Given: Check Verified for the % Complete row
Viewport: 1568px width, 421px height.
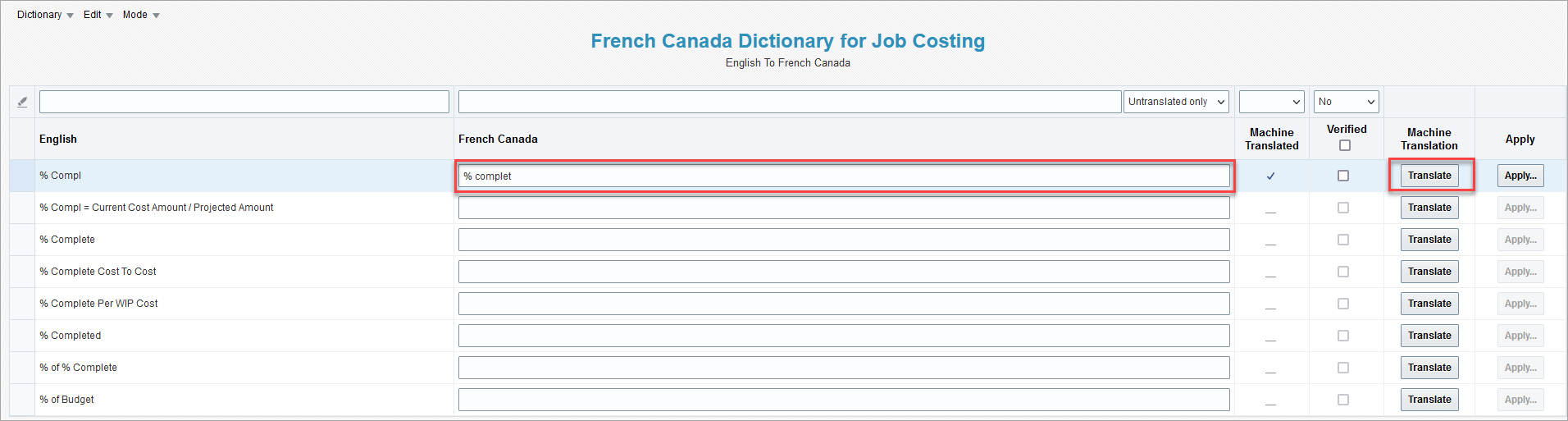Looking at the screenshot, I should 1343,240.
